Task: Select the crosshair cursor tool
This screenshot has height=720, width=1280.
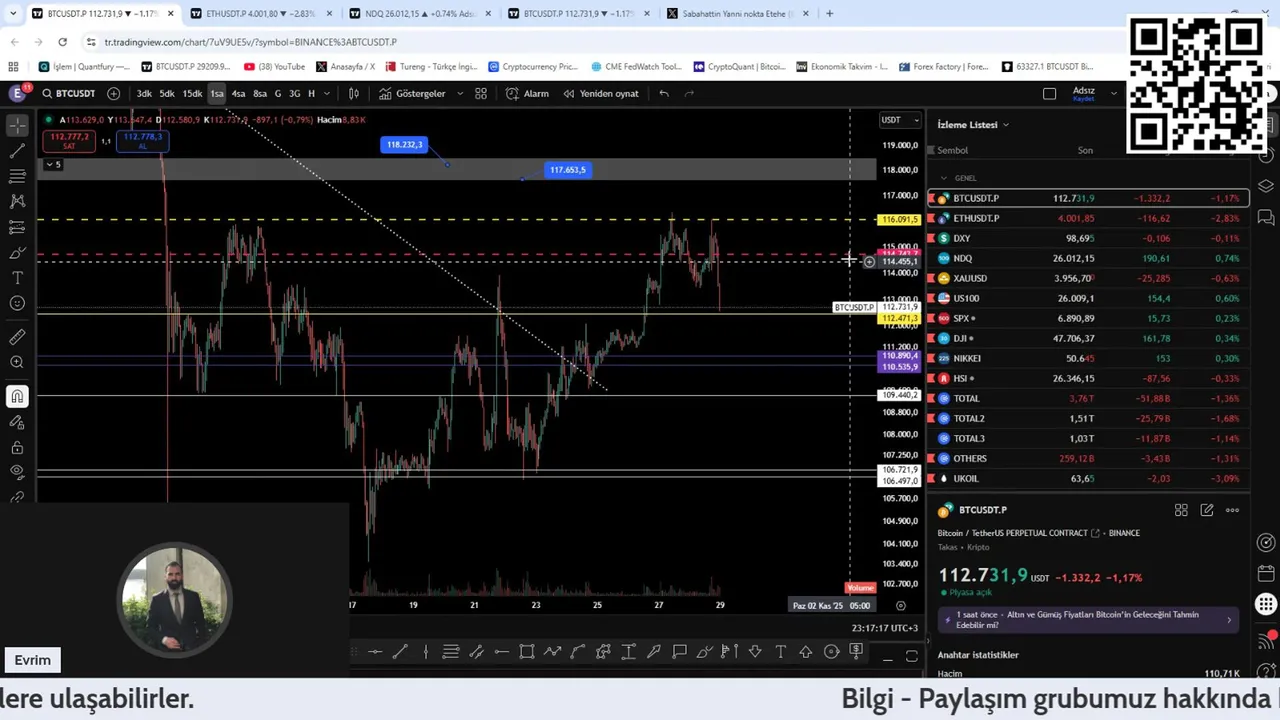Action: (17, 126)
